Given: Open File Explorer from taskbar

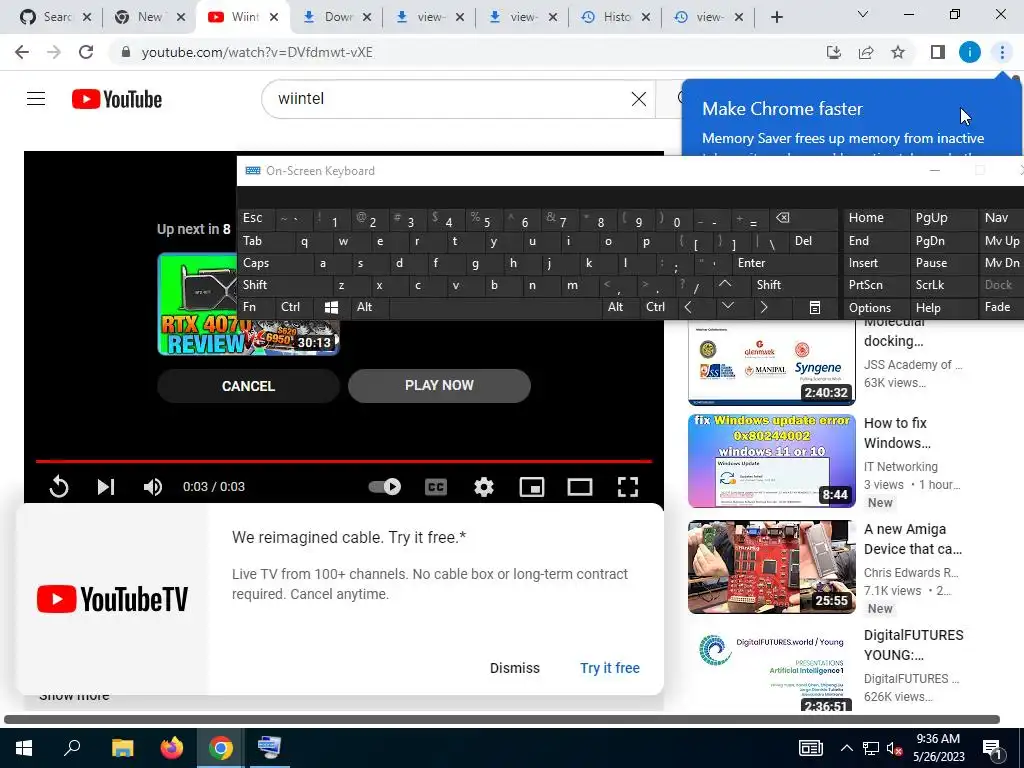Looking at the screenshot, I should click(122, 748).
